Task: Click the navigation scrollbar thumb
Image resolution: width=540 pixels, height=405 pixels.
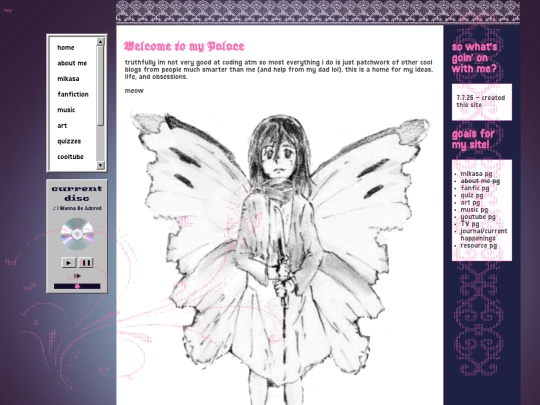Action: [100, 85]
